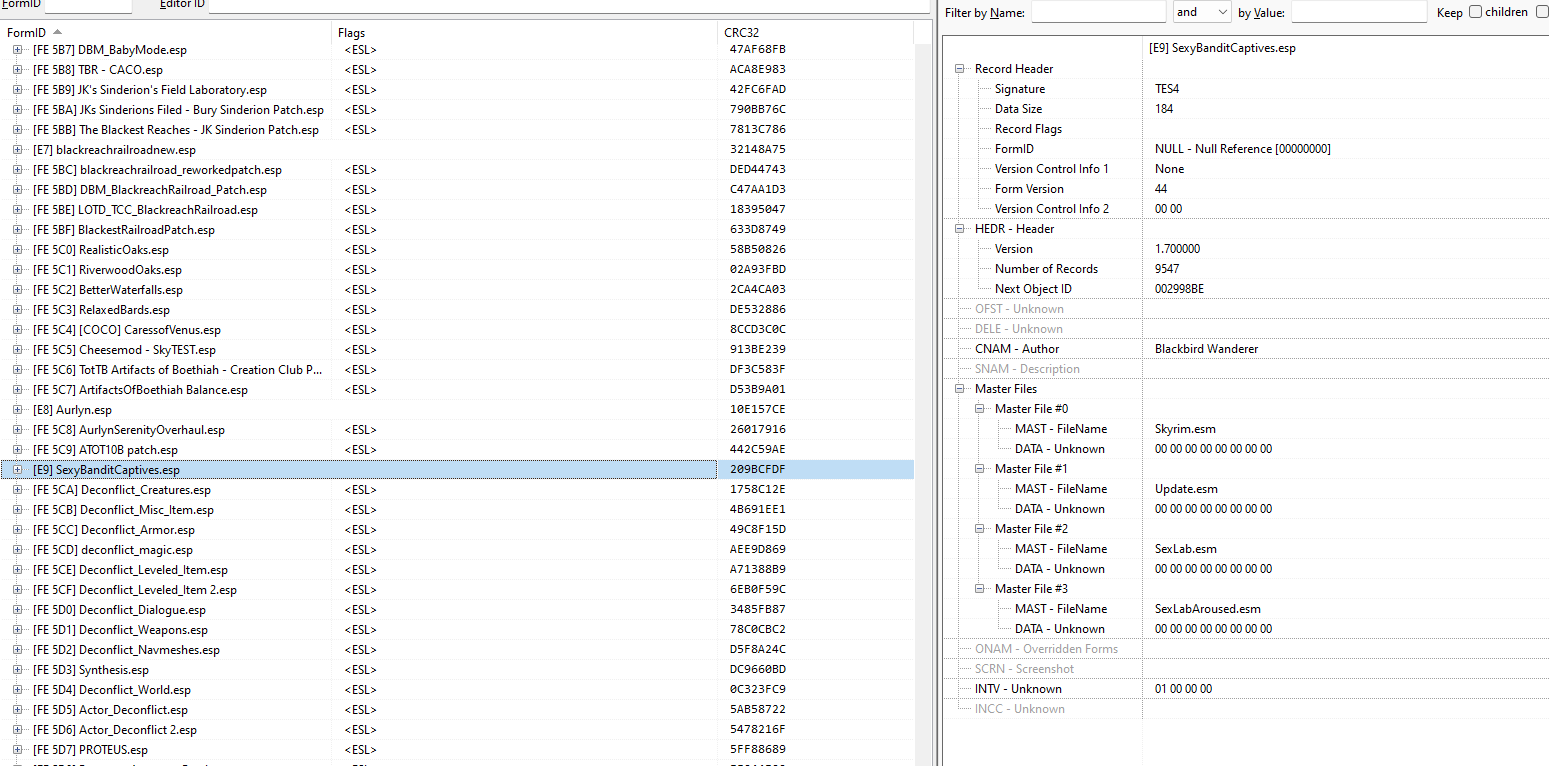1549x766 pixels.
Task: Click Number of Records value 9547
Action: click(1167, 269)
